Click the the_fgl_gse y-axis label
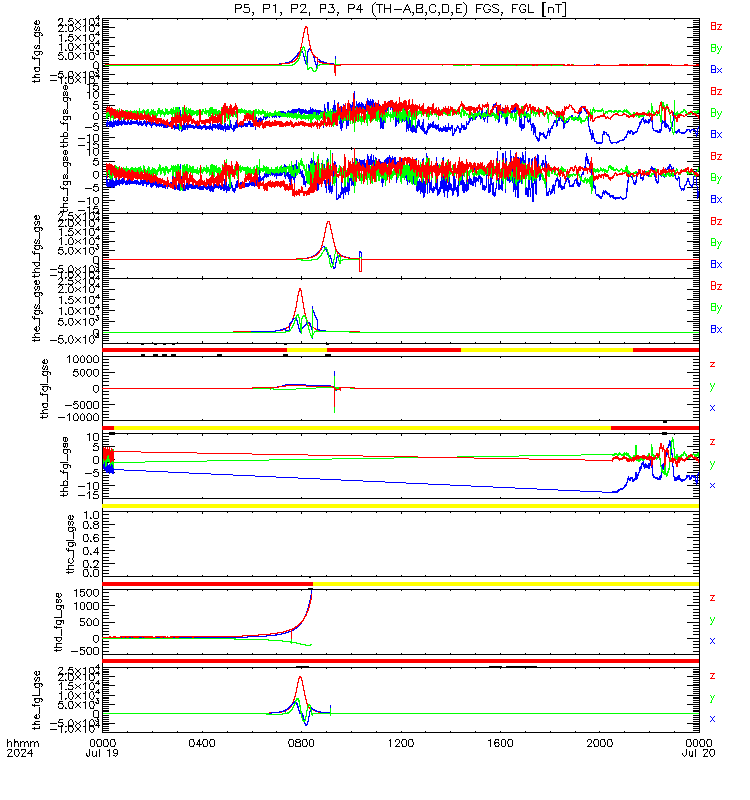 pyautogui.click(x=36, y=700)
